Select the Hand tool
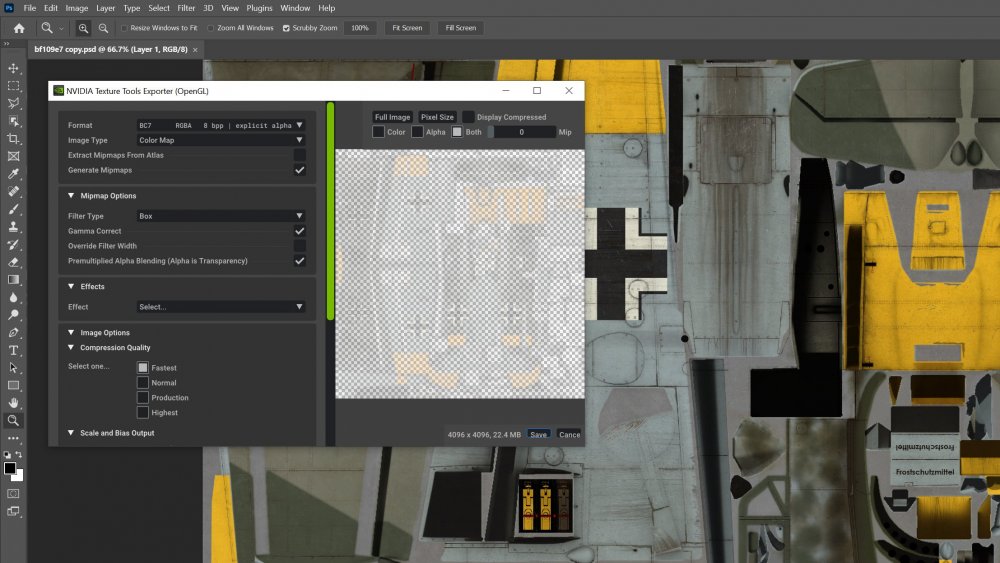Image resolution: width=1000 pixels, height=563 pixels. point(14,402)
